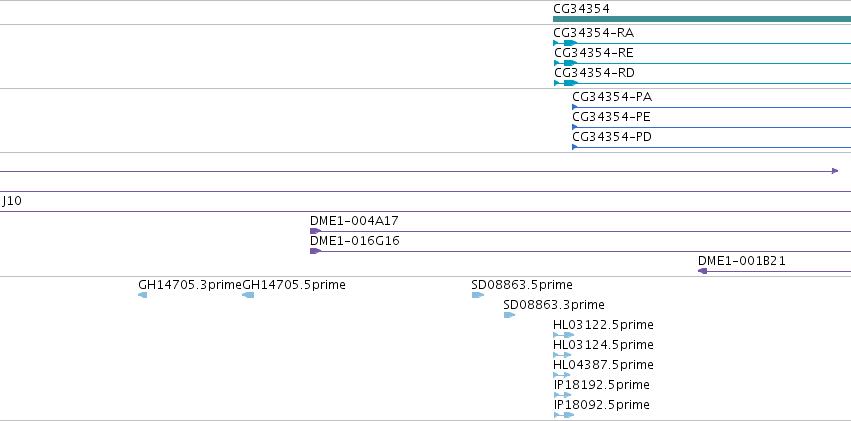Select the GH14705.5prime EST arrow
The image size is (851, 421).
(248, 295)
